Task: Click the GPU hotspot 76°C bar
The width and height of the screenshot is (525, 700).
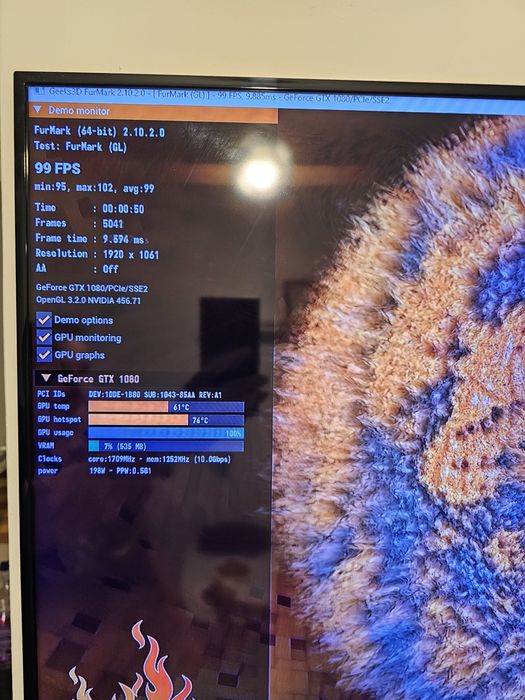Action: pyautogui.click(x=166, y=420)
